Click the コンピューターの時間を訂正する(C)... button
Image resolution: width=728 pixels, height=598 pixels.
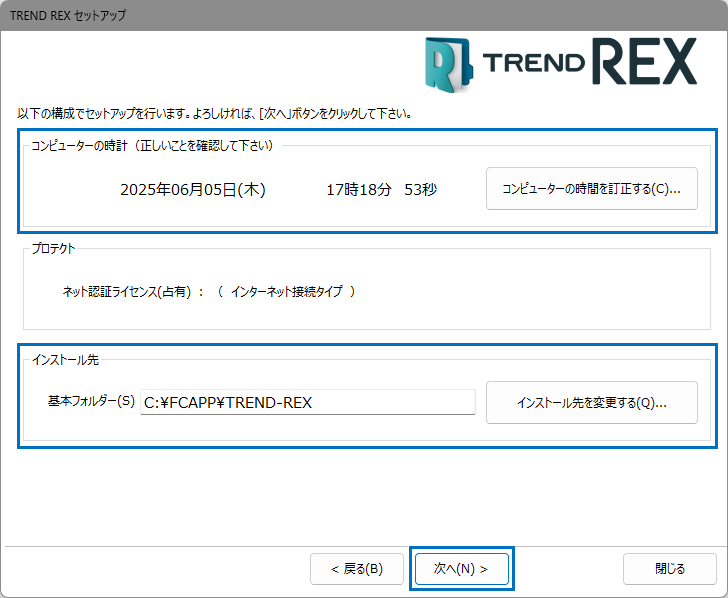[x=592, y=188]
